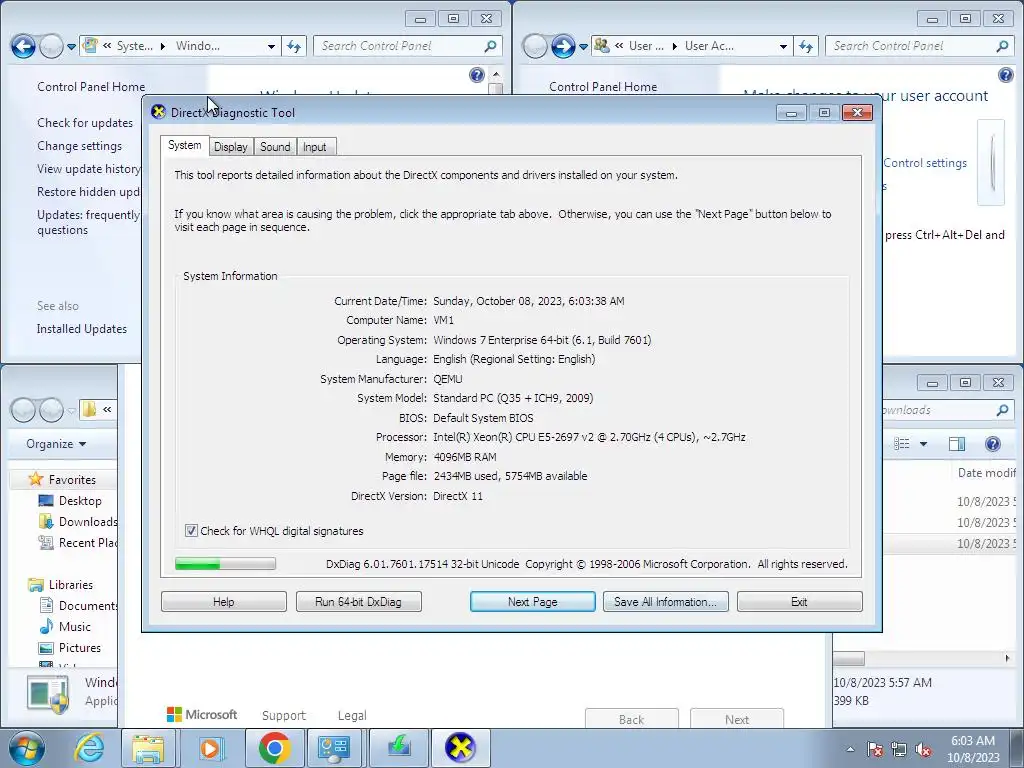1024x768 pixels.
Task: Uncheck Check for WHQL digital signatures
Action: pyautogui.click(x=191, y=531)
